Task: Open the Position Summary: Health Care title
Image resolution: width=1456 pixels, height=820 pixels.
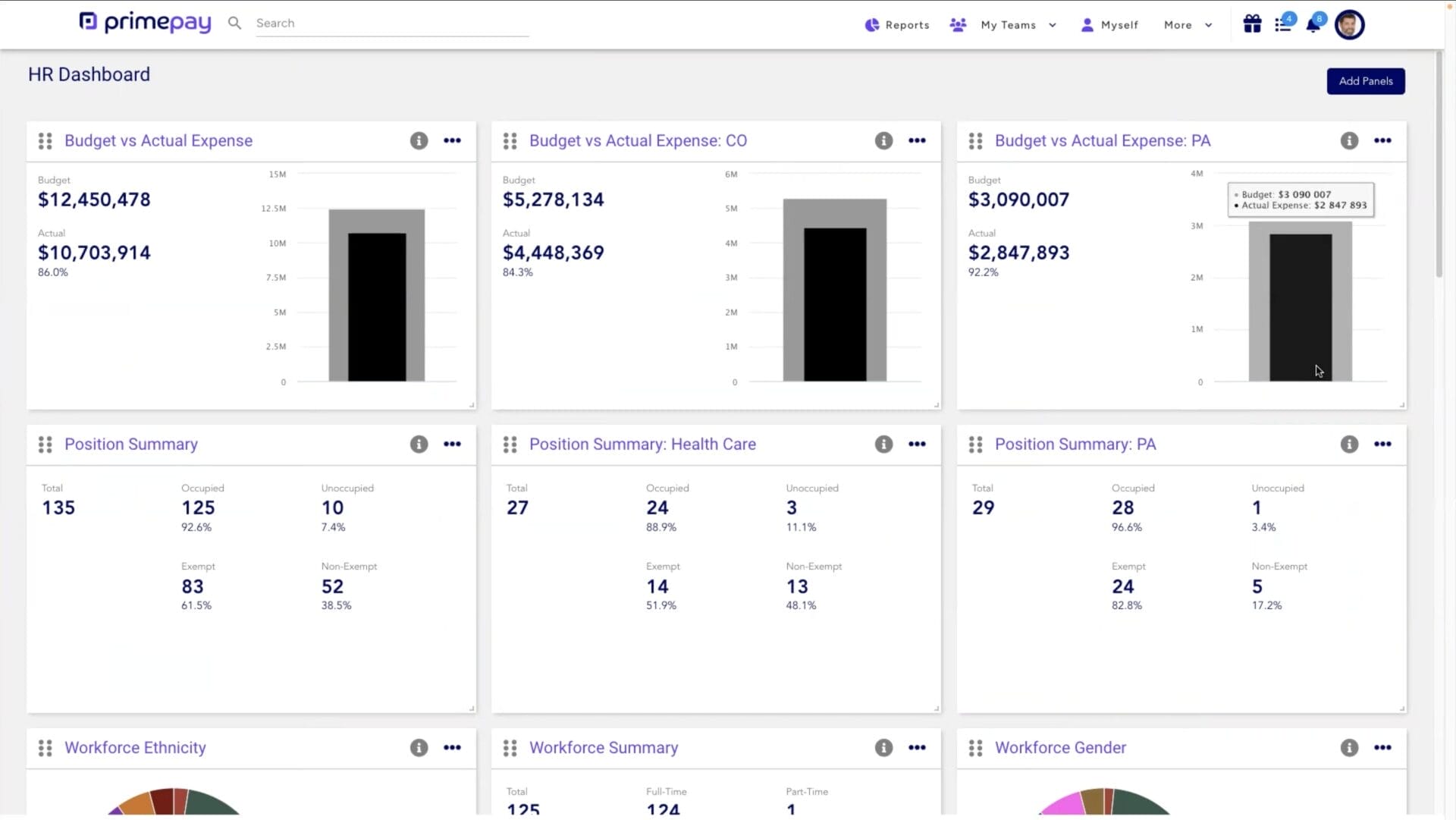Action: (x=642, y=444)
